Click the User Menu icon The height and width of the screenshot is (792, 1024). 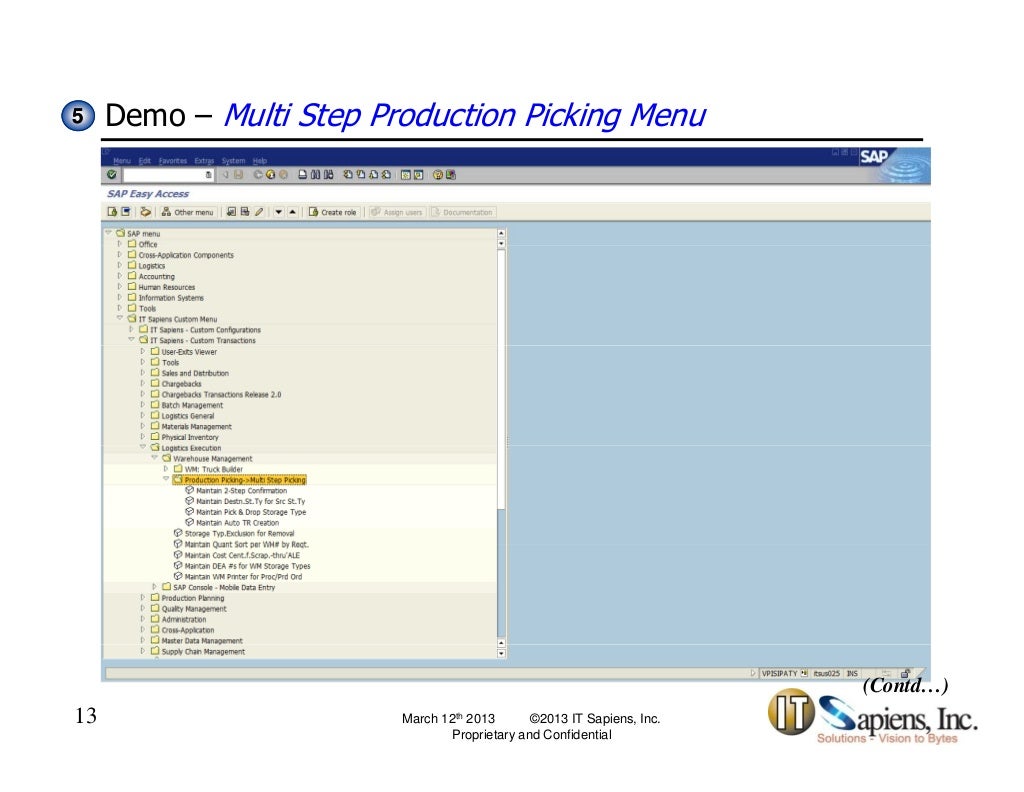[x=112, y=212]
